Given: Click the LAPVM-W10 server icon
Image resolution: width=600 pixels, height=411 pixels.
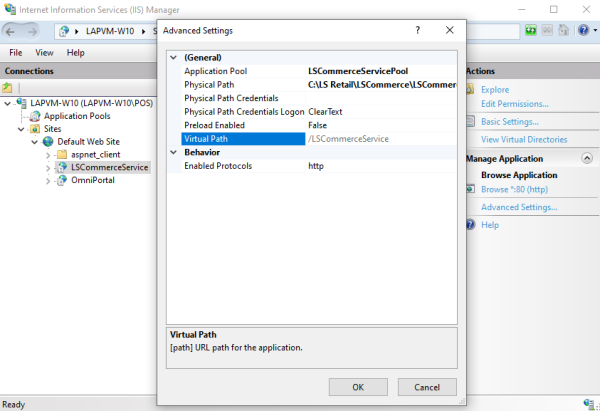Looking at the screenshot, I should pos(21,103).
